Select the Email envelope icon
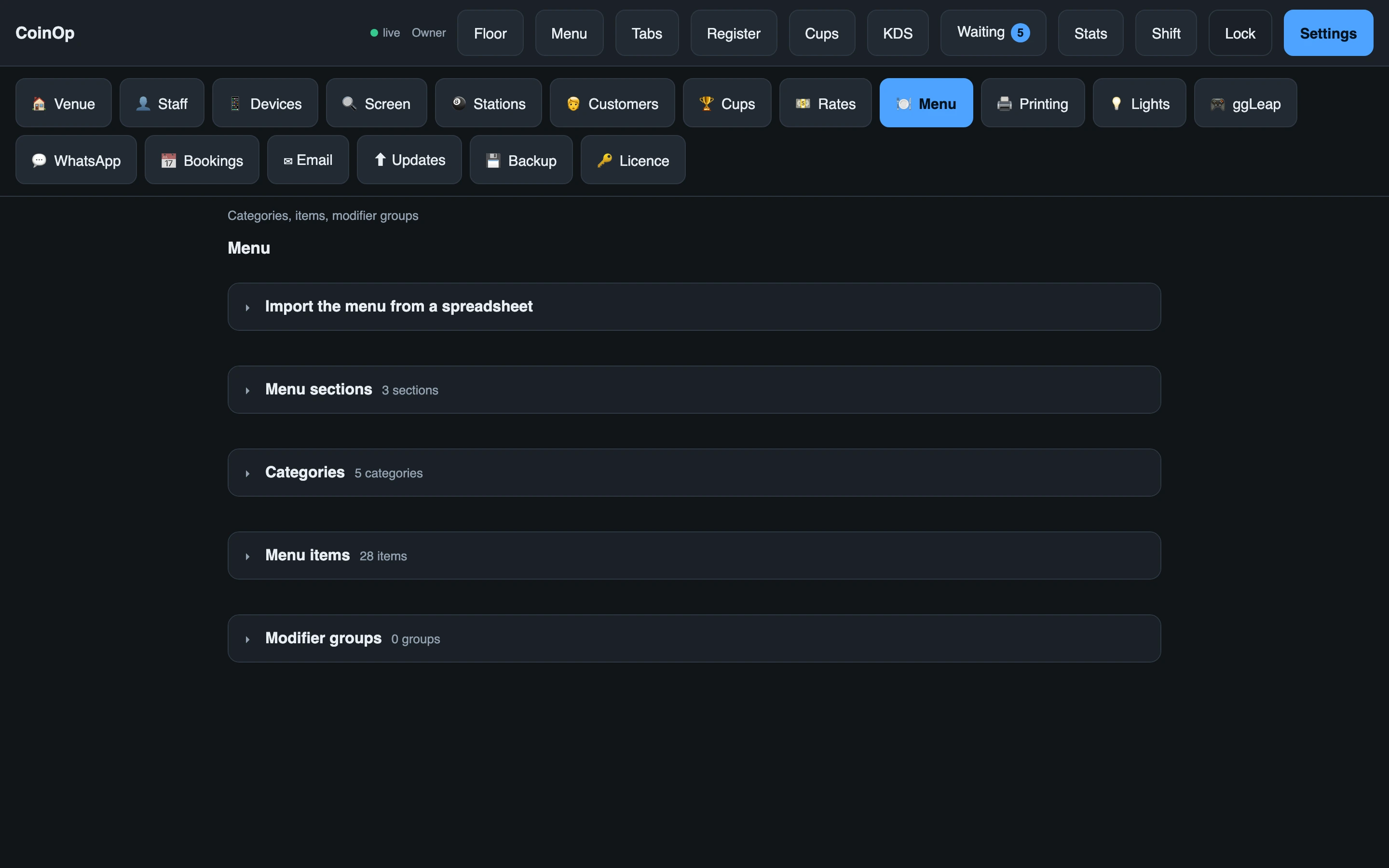The height and width of the screenshot is (868, 1389). coord(288,162)
